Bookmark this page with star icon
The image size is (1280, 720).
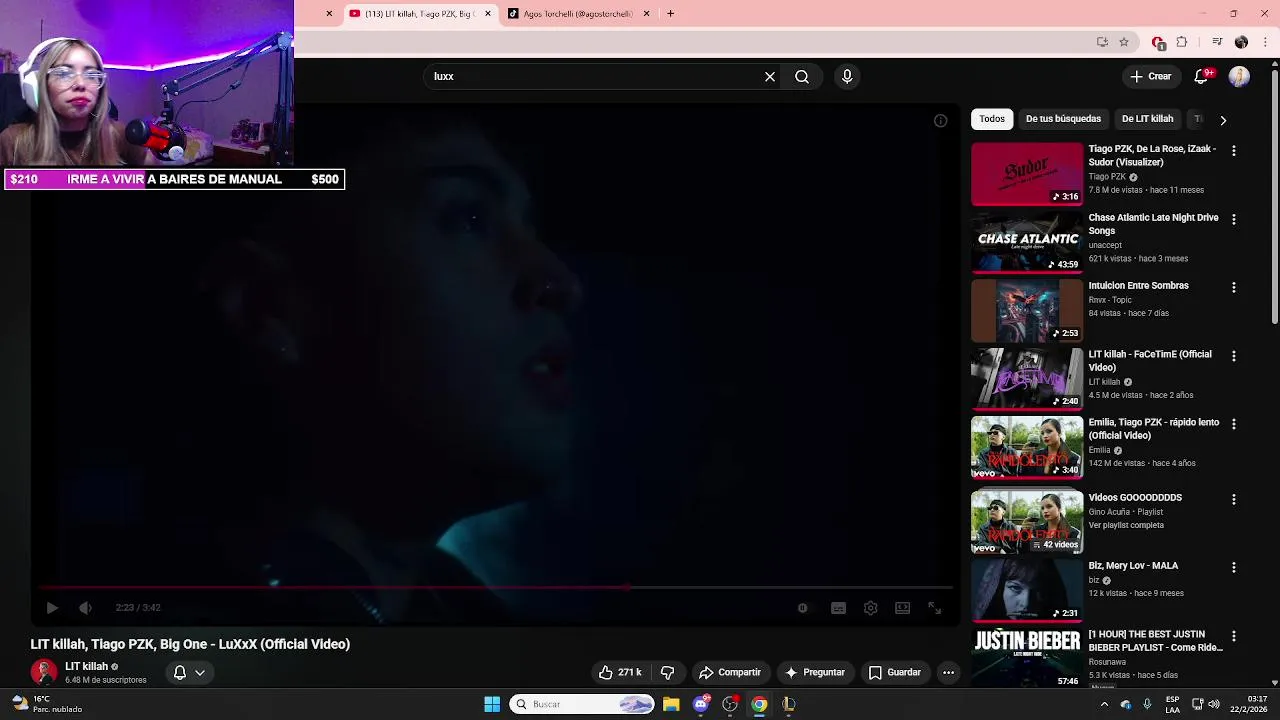click(1124, 42)
